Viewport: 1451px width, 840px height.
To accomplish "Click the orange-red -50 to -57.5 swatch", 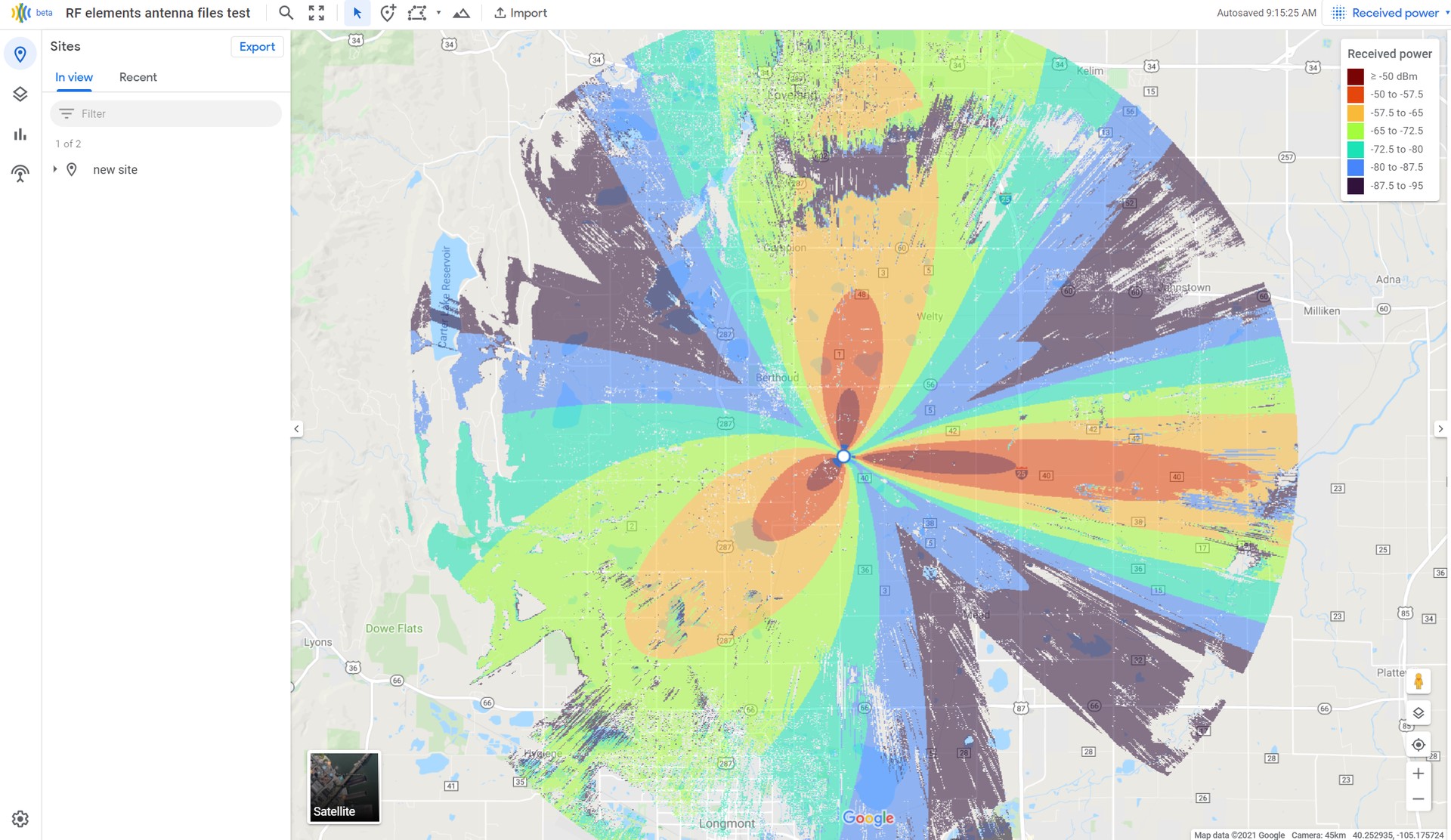I will pos(1356,94).
